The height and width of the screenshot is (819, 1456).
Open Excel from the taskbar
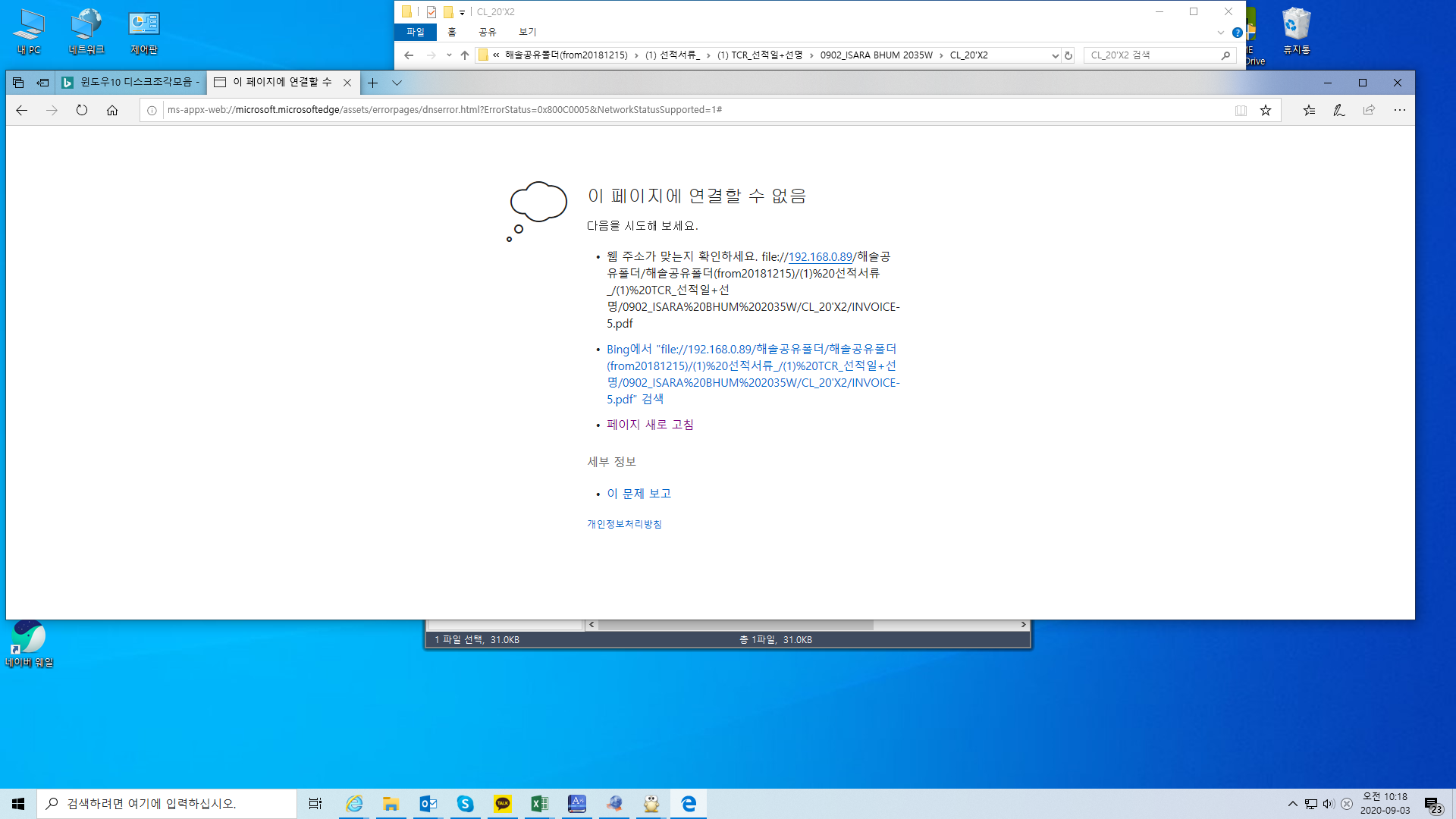coord(540,804)
